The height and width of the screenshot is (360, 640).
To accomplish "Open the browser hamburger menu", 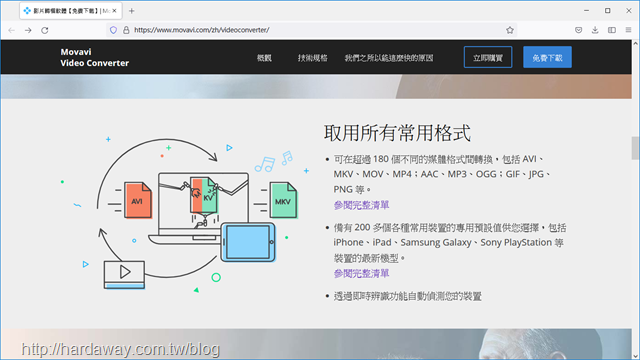I will point(629,30).
